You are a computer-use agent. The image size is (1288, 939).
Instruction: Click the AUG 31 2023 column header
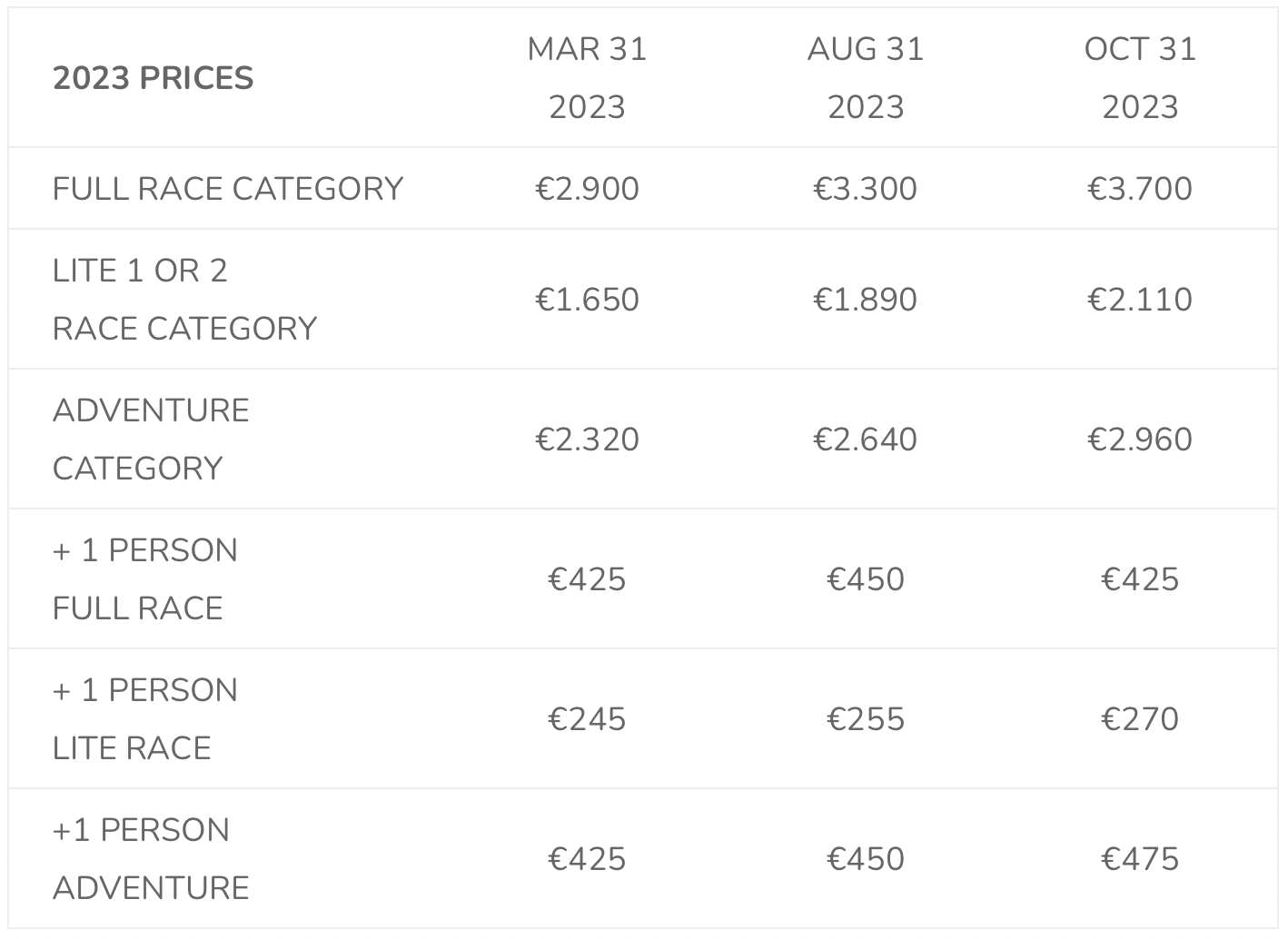point(866,78)
